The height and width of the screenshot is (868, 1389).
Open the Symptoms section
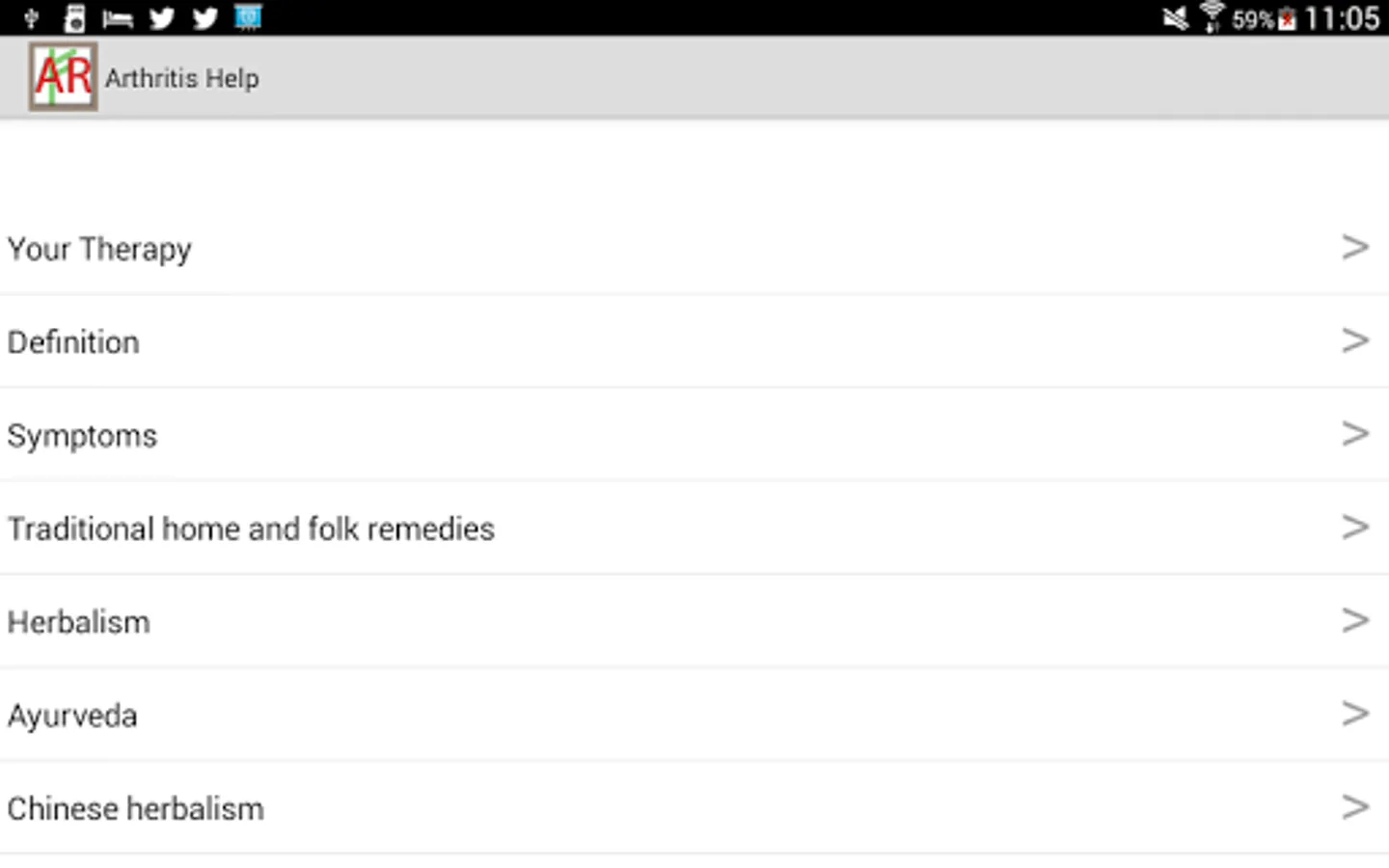82,436
